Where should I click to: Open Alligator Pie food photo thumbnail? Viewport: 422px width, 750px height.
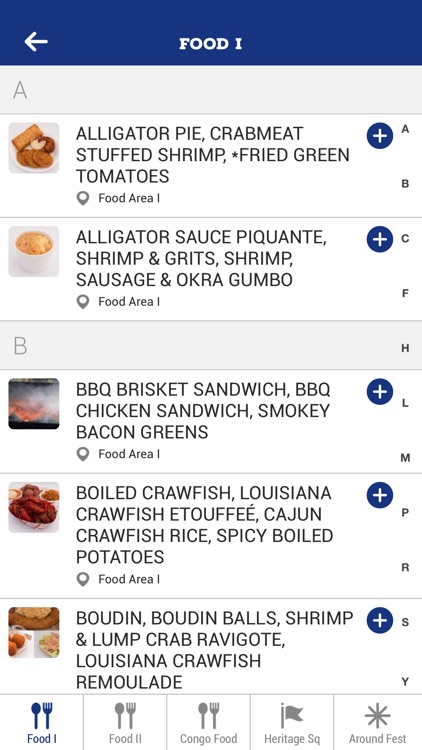34,148
